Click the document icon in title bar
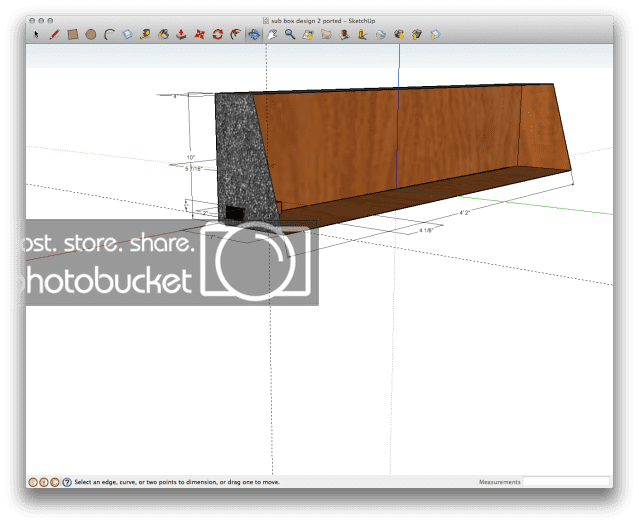The width and height of the screenshot is (639, 524). pos(266,20)
